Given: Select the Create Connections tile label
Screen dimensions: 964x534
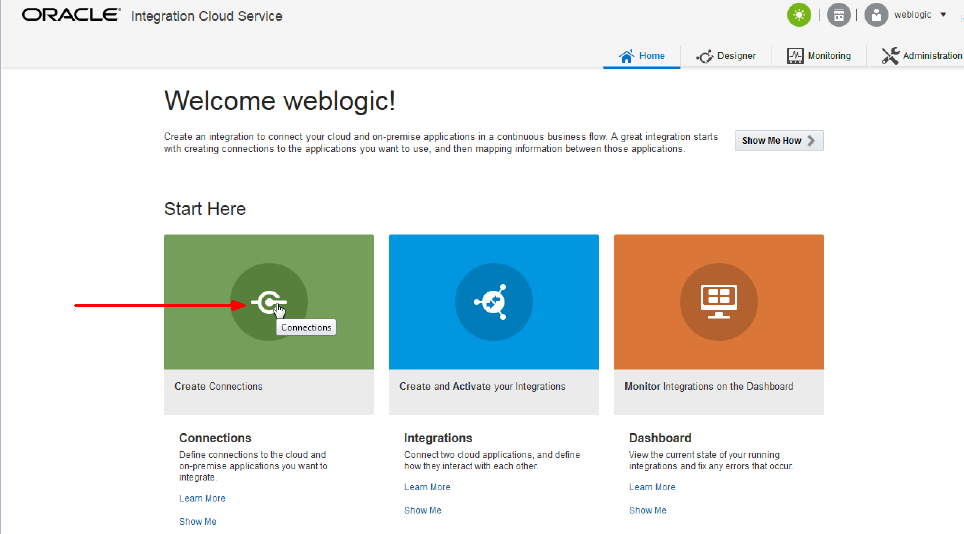Looking at the screenshot, I should pos(219,386).
